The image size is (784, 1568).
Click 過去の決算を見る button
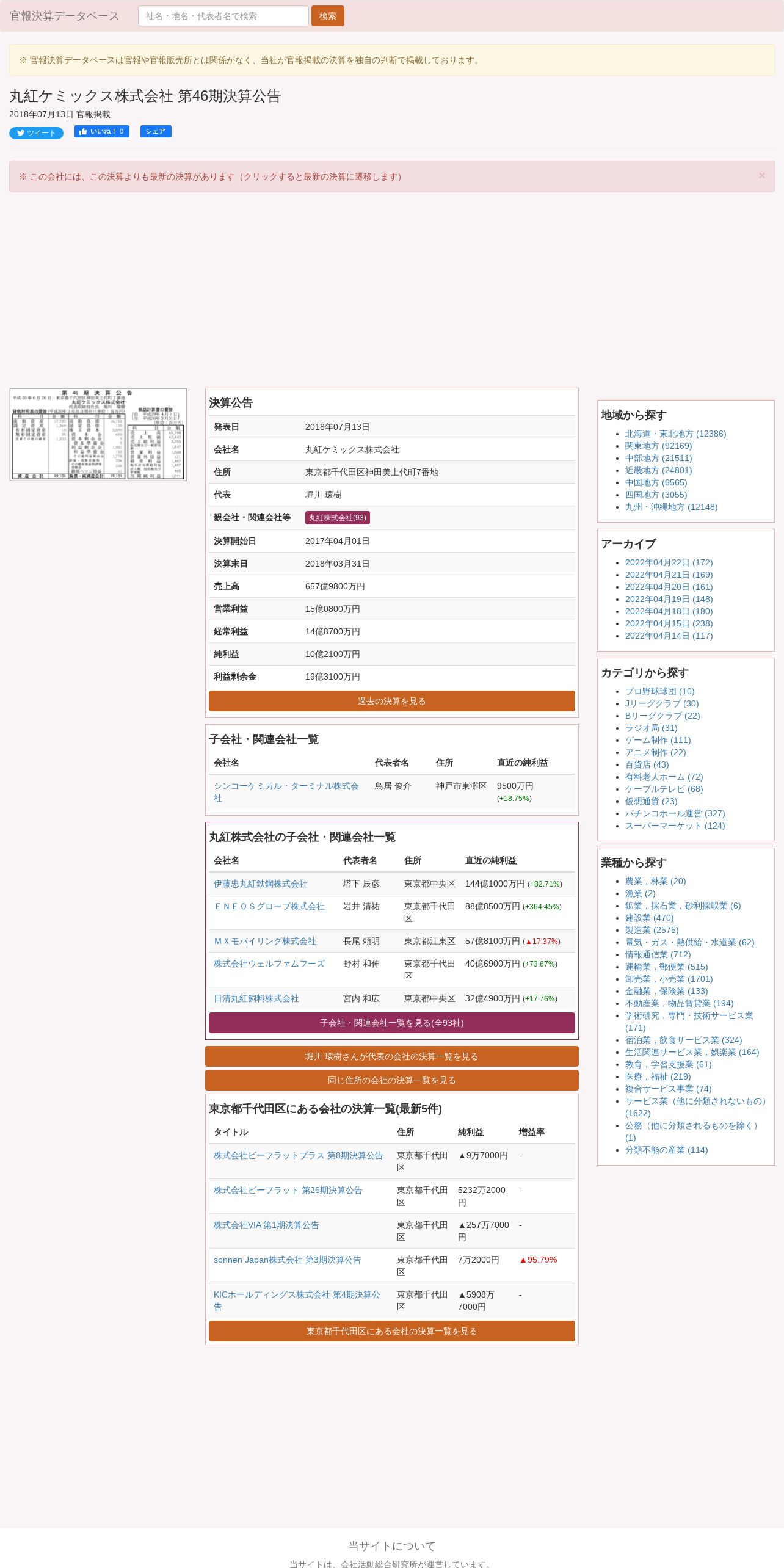[x=391, y=701]
